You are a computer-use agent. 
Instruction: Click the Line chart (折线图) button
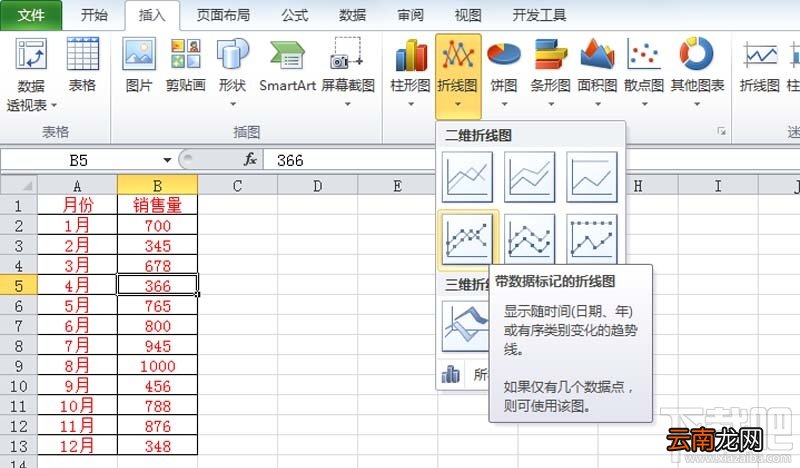point(458,76)
